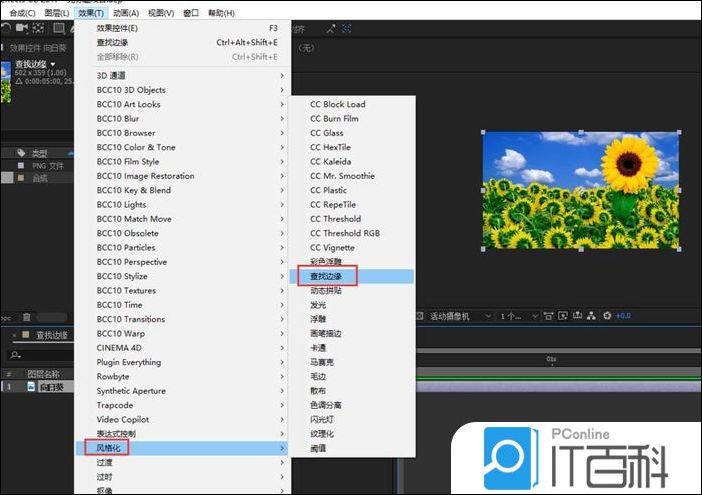Open the 窗口 menu

(191, 13)
